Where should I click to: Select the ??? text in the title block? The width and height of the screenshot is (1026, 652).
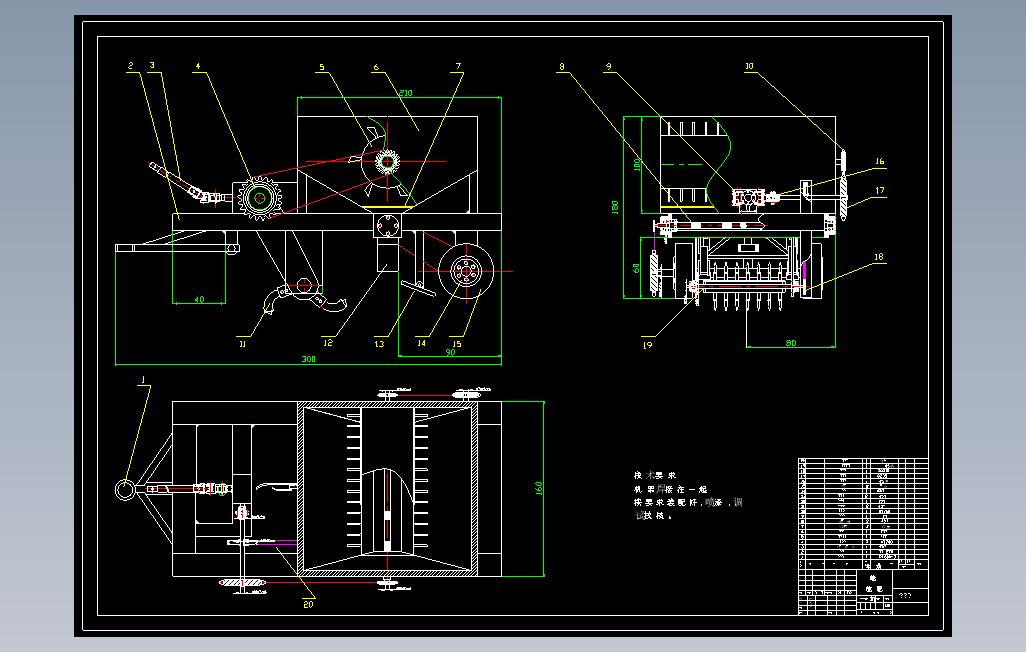click(905, 596)
